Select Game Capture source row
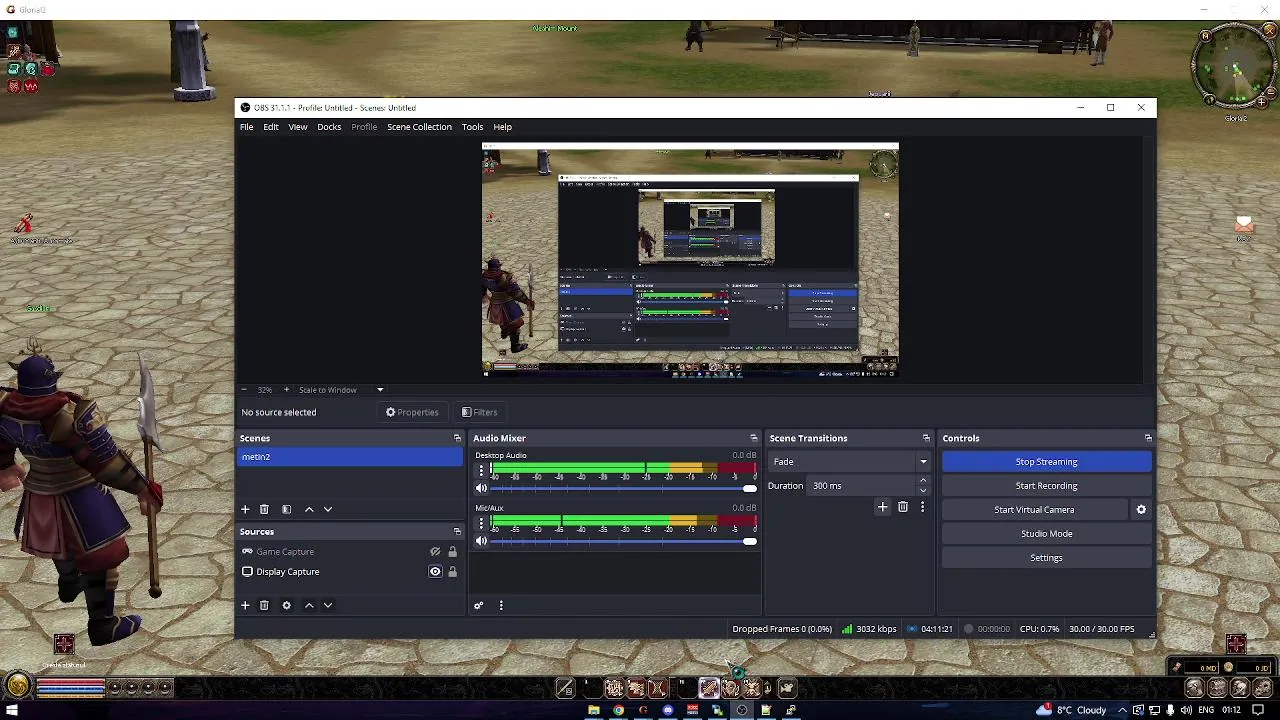Screen dimensions: 1280x720 pos(348,552)
